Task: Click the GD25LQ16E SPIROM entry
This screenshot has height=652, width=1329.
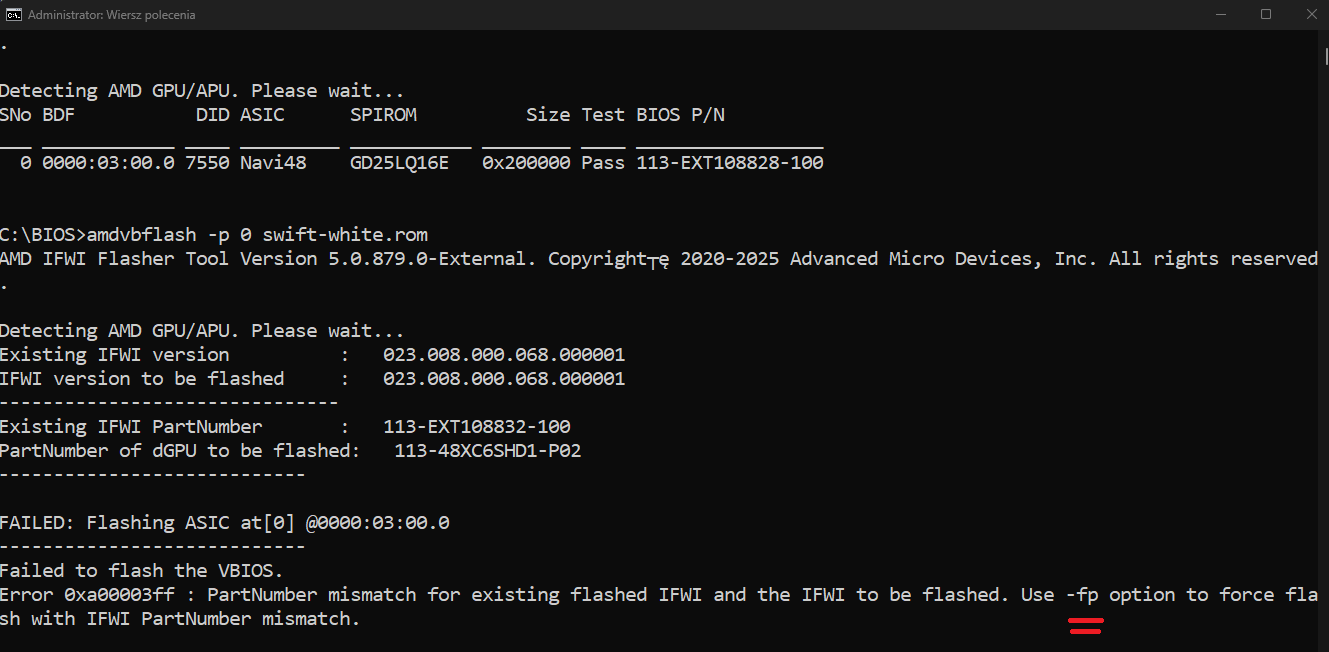Action: click(x=400, y=163)
